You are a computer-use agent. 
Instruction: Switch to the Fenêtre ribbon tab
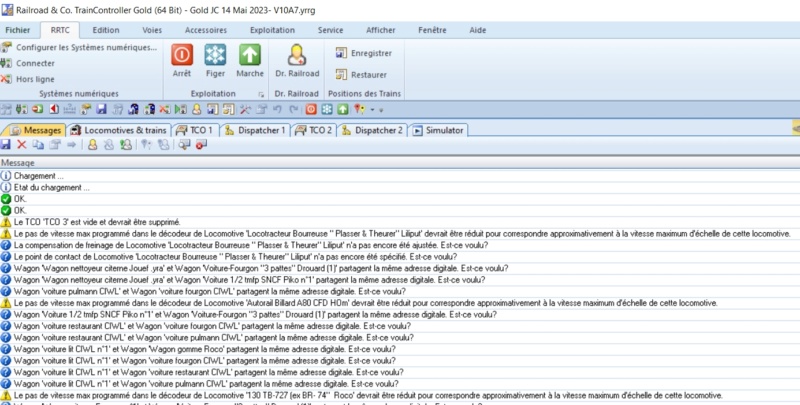432,30
